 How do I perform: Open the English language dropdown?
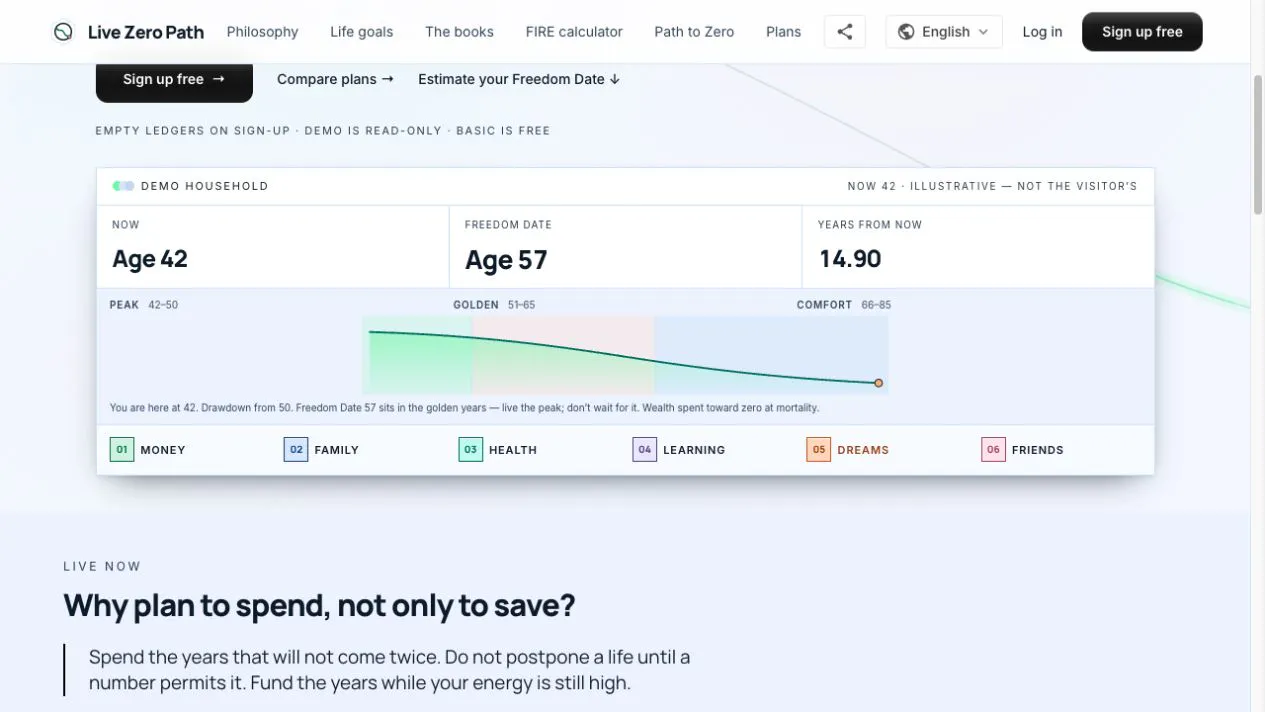(944, 32)
